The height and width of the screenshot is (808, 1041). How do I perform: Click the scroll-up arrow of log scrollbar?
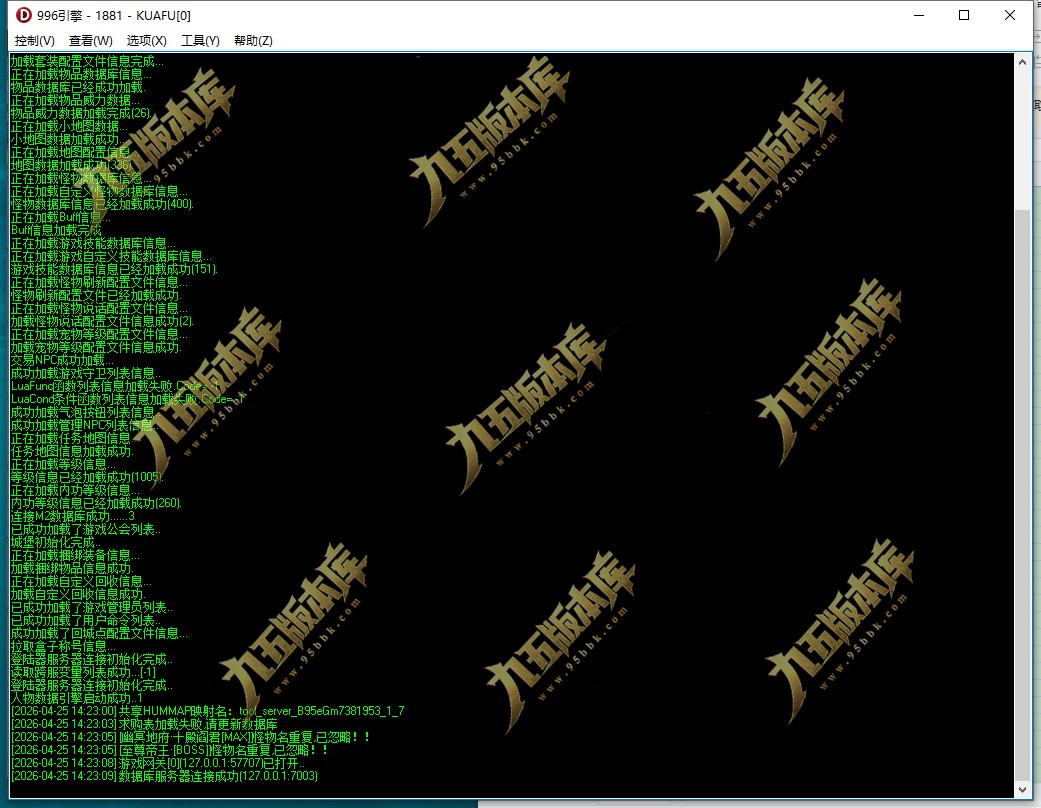(1022, 62)
